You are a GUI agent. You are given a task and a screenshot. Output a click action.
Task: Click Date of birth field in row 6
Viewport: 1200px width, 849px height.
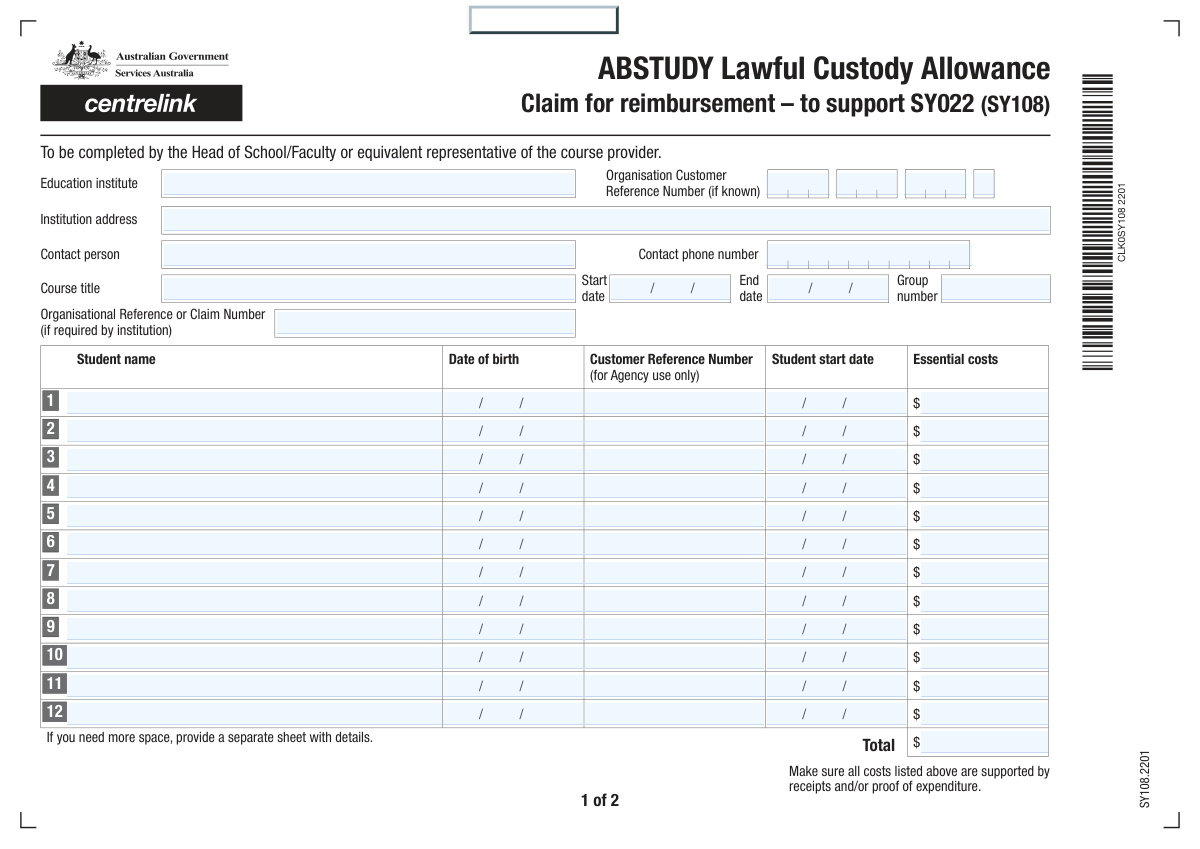tap(513, 543)
